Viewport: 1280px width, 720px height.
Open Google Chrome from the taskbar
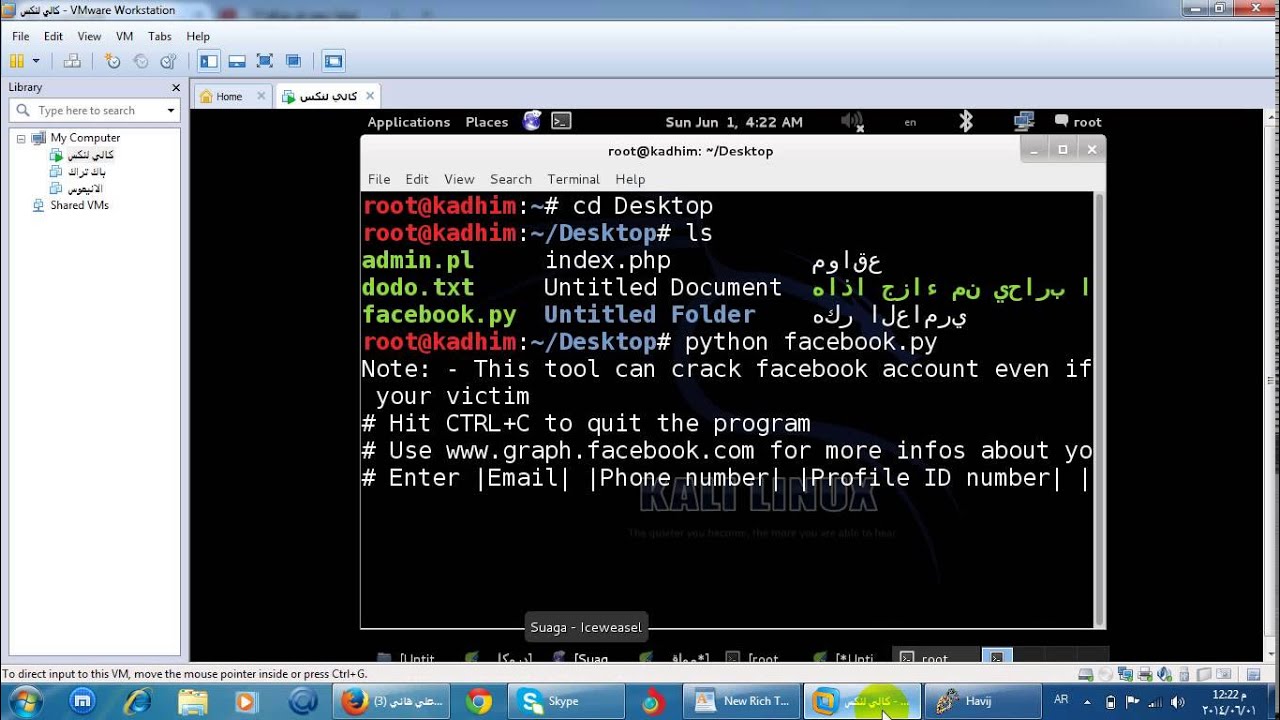point(479,702)
